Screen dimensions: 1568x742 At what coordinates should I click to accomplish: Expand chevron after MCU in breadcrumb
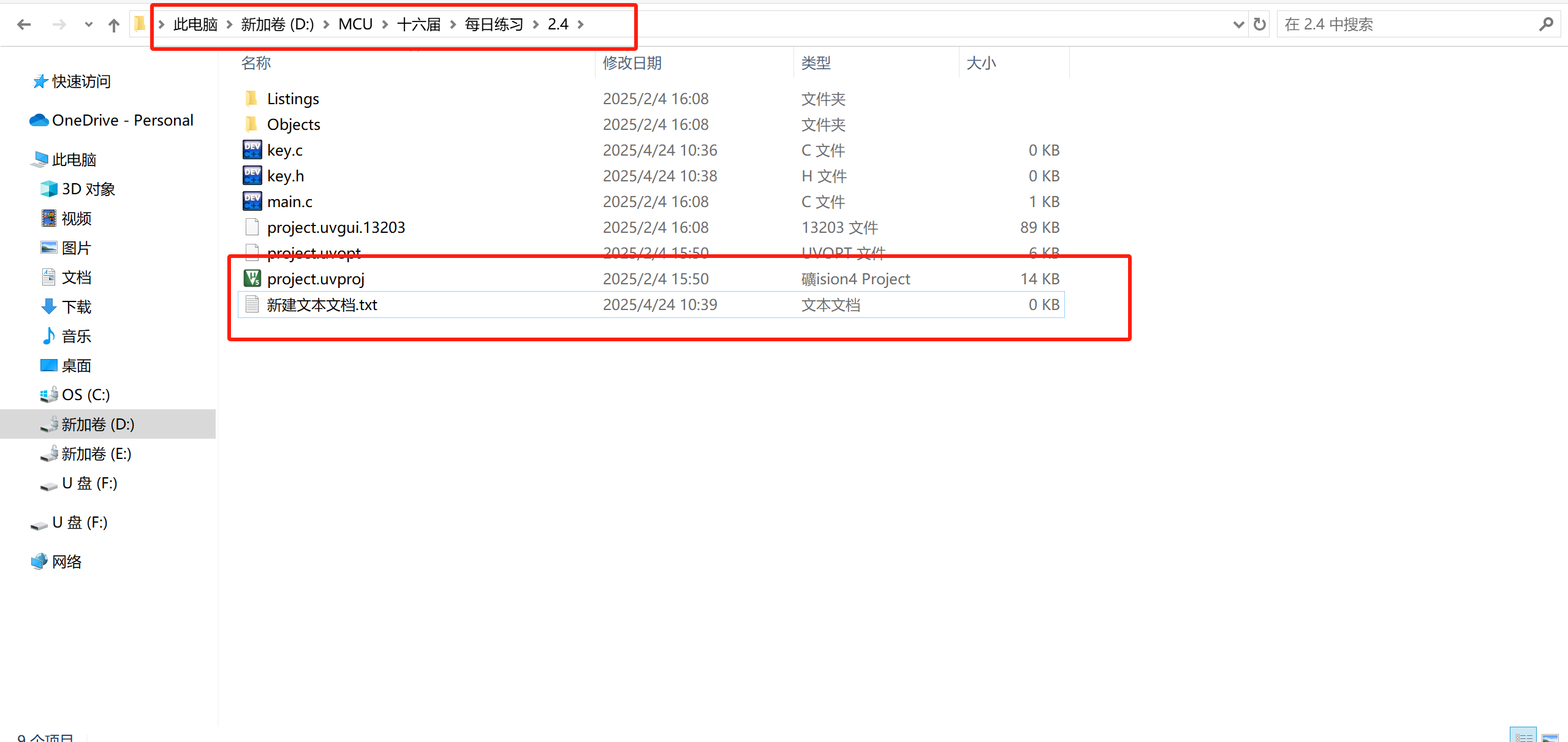(x=385, y=25)
